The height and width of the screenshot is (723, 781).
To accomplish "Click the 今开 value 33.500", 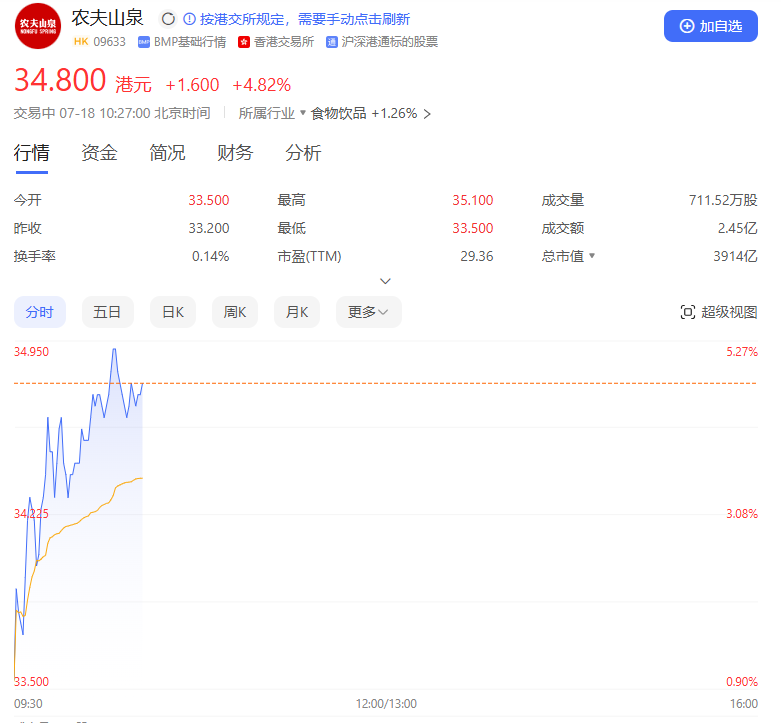I will click(x=209, y=200).
